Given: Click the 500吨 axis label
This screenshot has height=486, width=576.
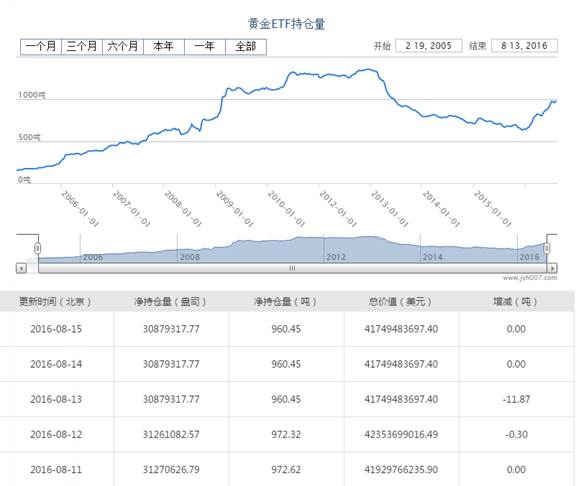Looking at the screenshot, I should point(29,137).
